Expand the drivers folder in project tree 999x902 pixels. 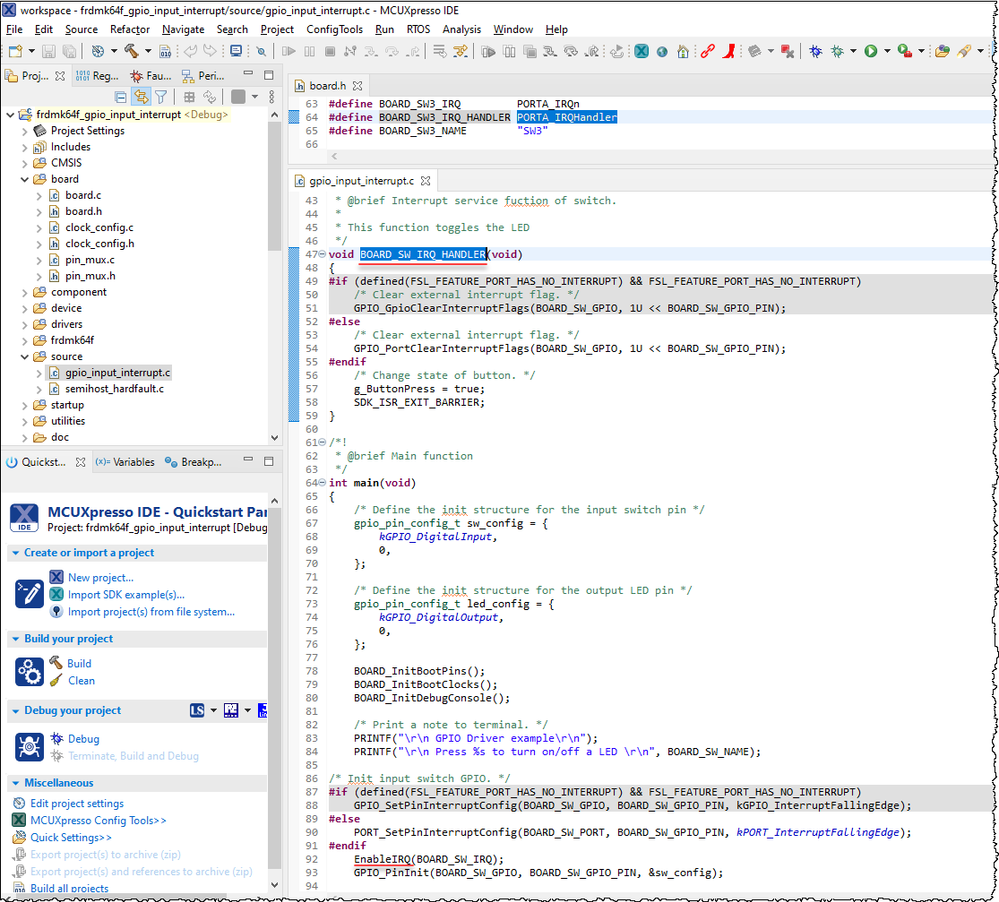(x=24, y=324)
